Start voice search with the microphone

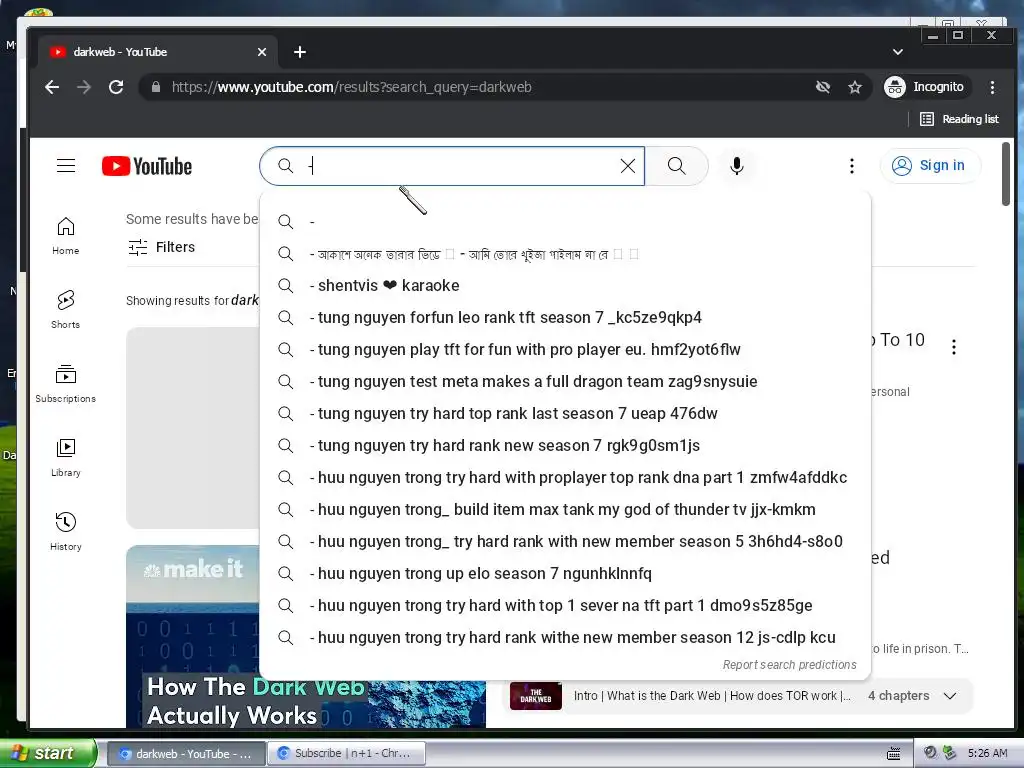[737, 166]
